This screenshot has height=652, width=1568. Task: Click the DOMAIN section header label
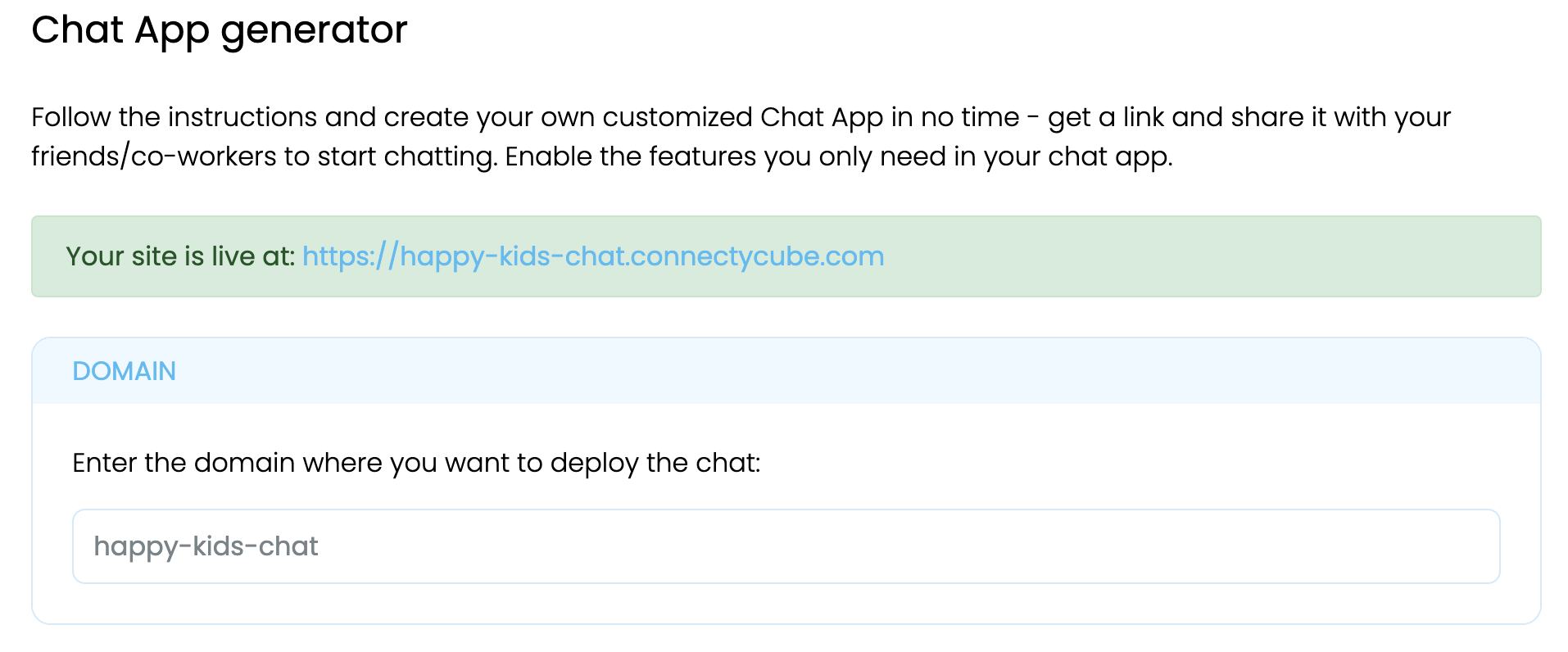124,371
